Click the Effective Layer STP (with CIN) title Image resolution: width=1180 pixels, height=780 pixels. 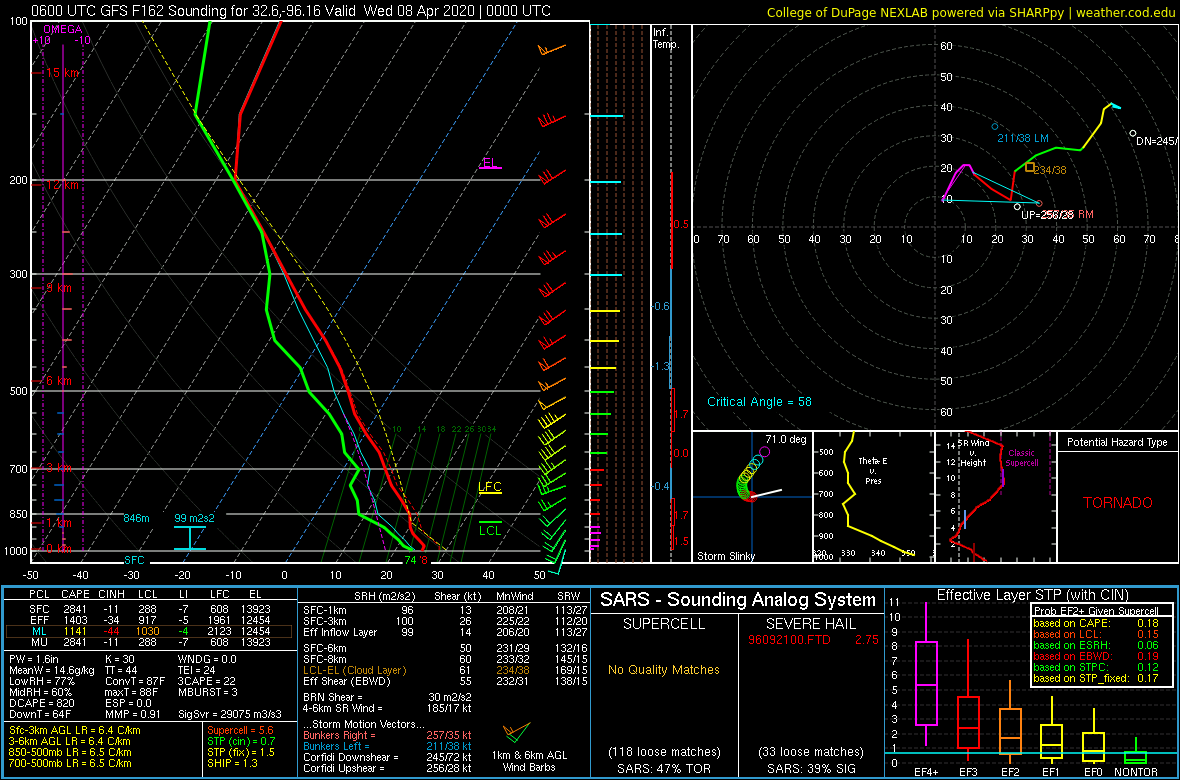click(x=1030, y=596)
